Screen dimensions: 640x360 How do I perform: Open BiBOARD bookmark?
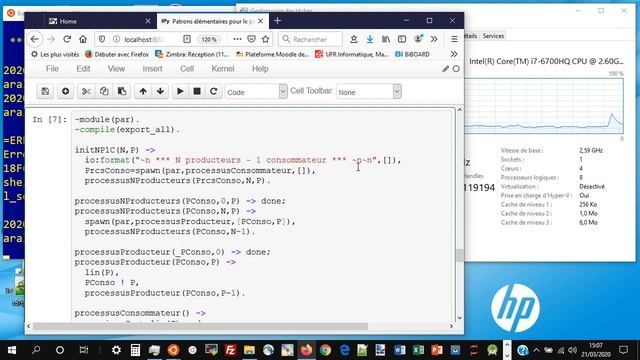pyautogui.click(x=412, y=54)
